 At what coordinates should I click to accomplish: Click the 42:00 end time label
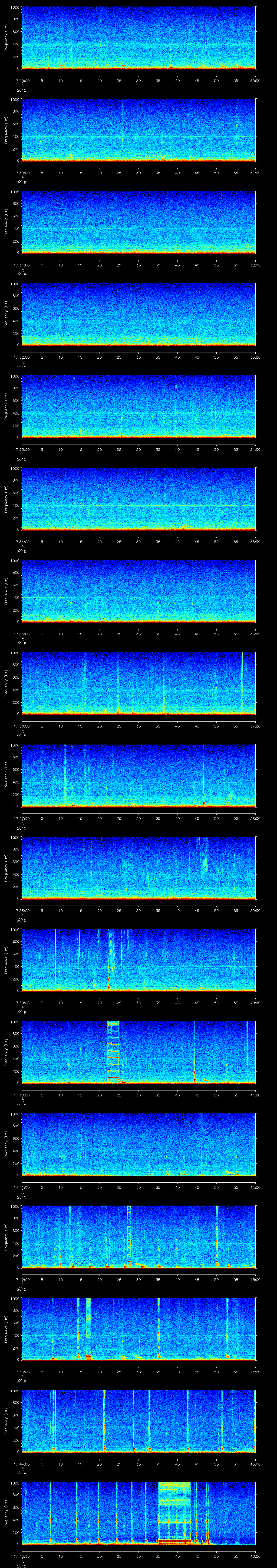click(x=256, y=1187)
